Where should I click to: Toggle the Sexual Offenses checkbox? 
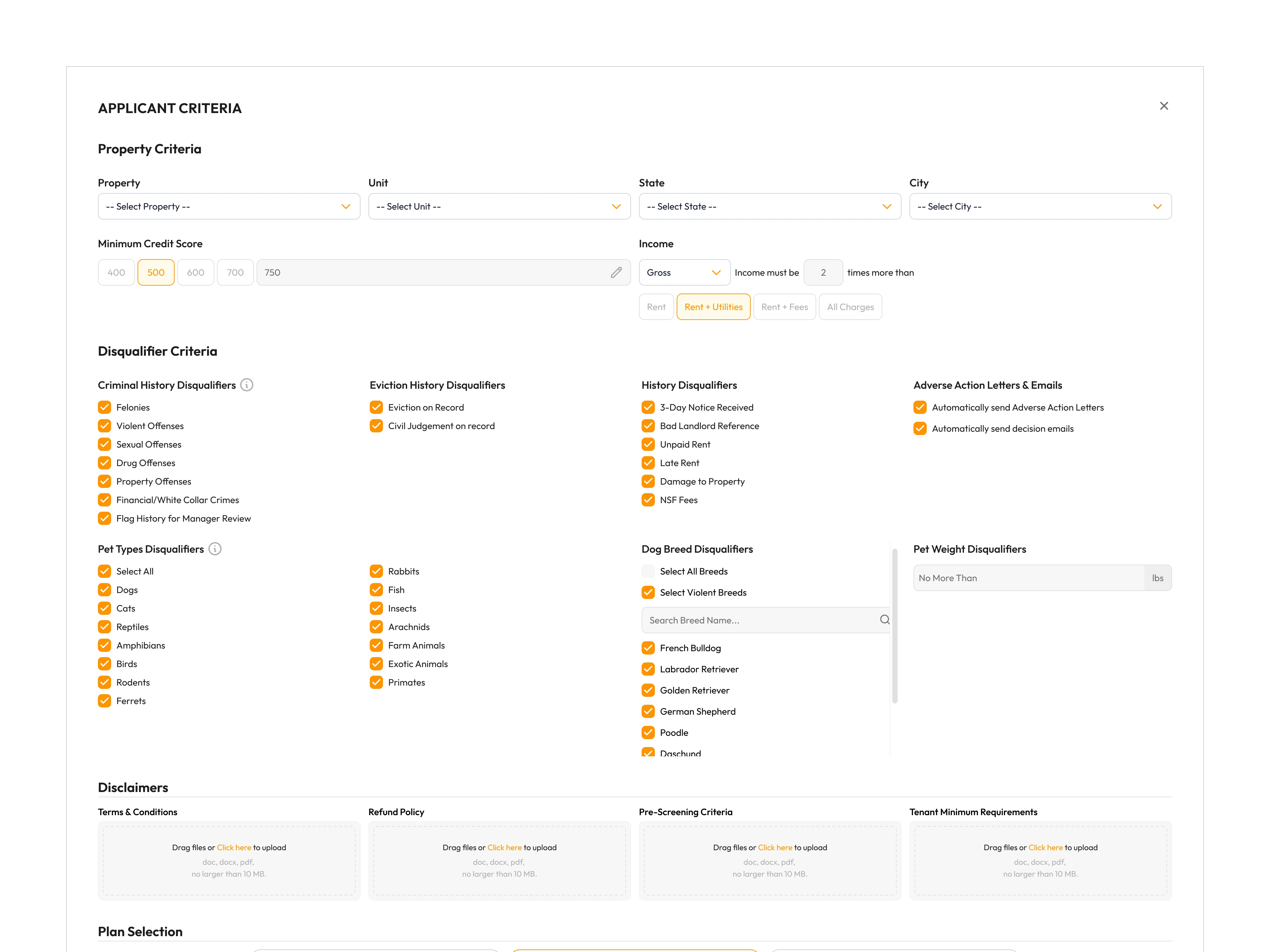[x=105, y=444]
